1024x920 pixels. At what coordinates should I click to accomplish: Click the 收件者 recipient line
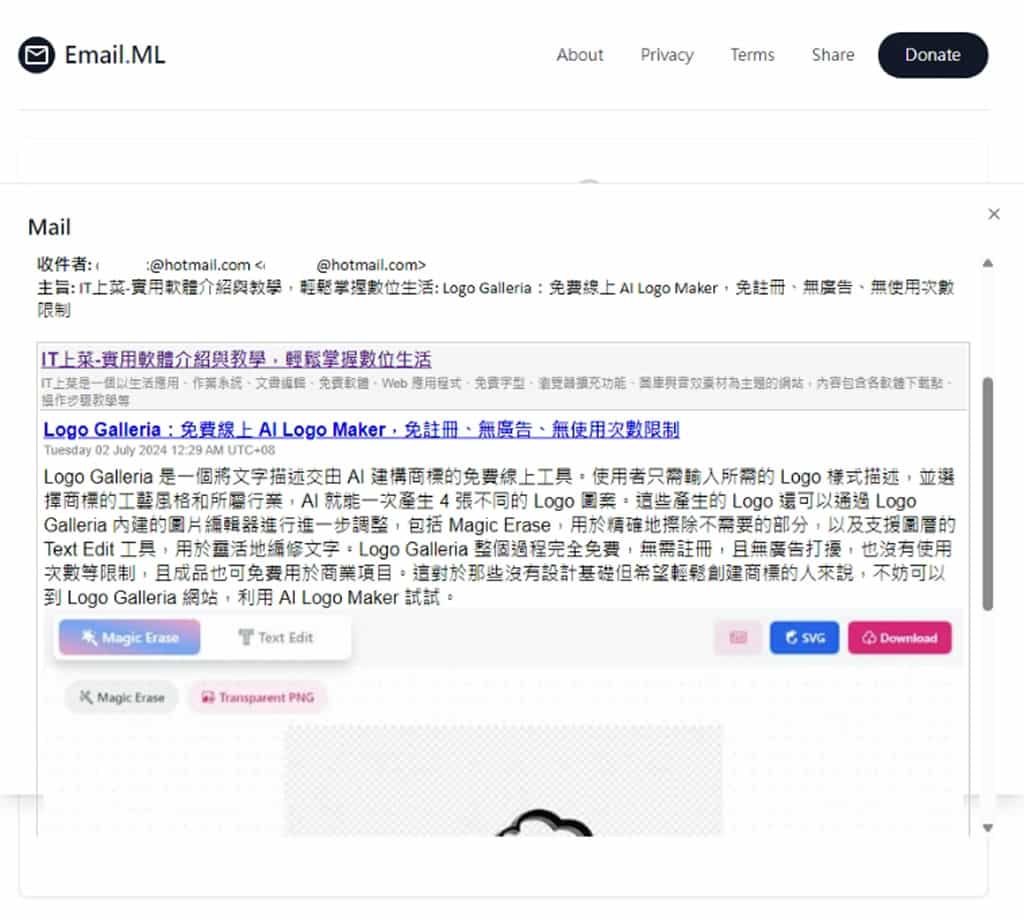click(x=231, y=264)
